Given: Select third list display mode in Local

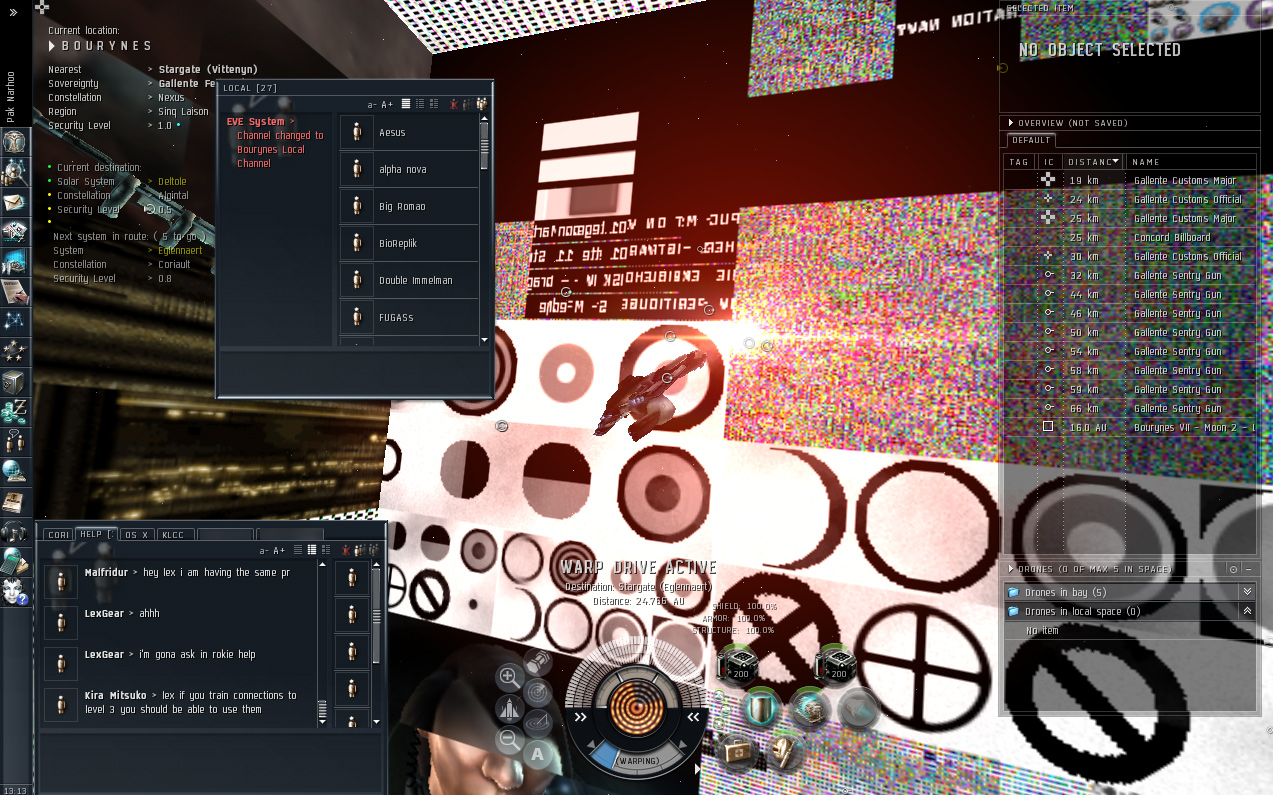Looking at the screenshot, I should [x=434, y=104].
